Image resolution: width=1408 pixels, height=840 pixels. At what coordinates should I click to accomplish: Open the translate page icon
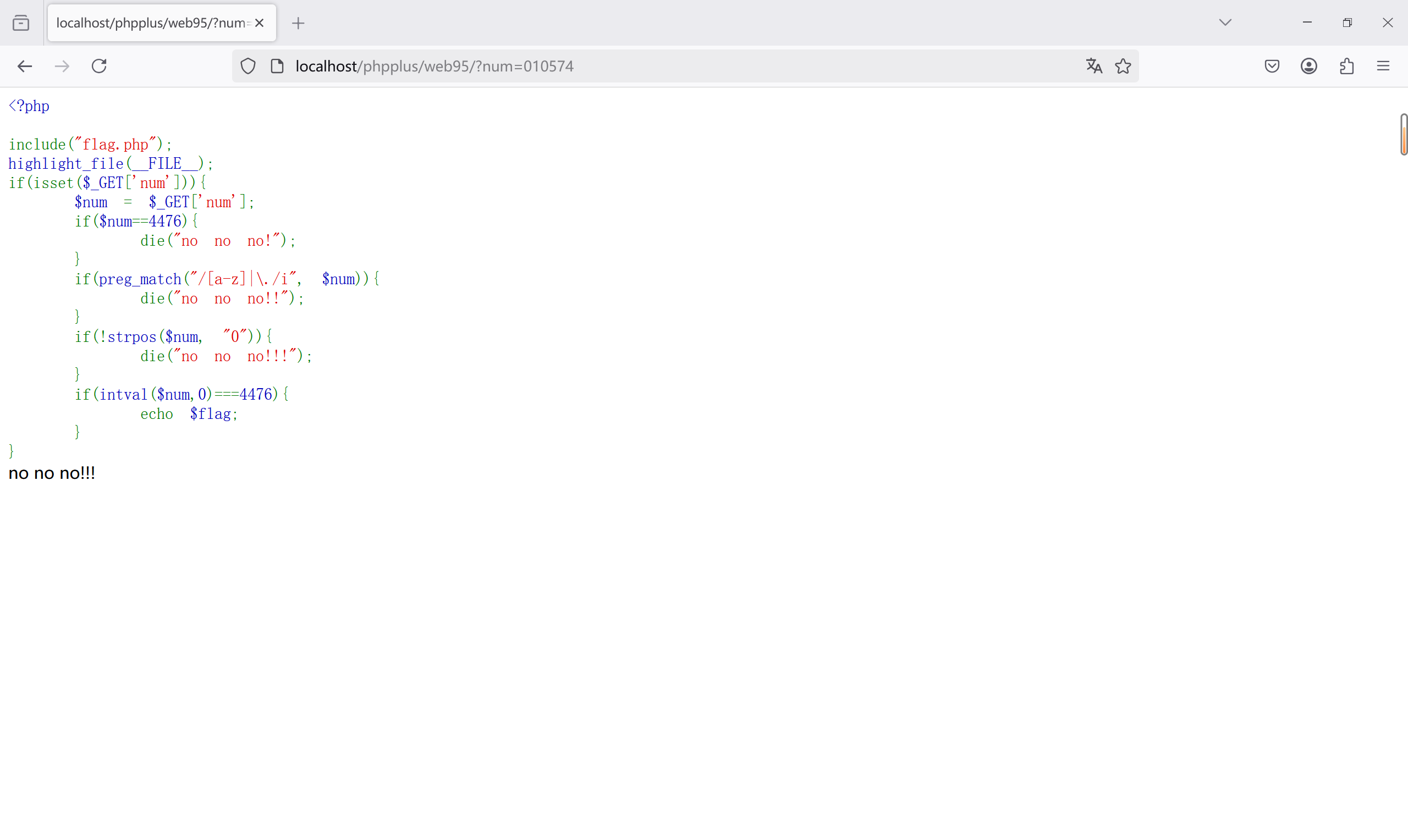(1094, 66)
